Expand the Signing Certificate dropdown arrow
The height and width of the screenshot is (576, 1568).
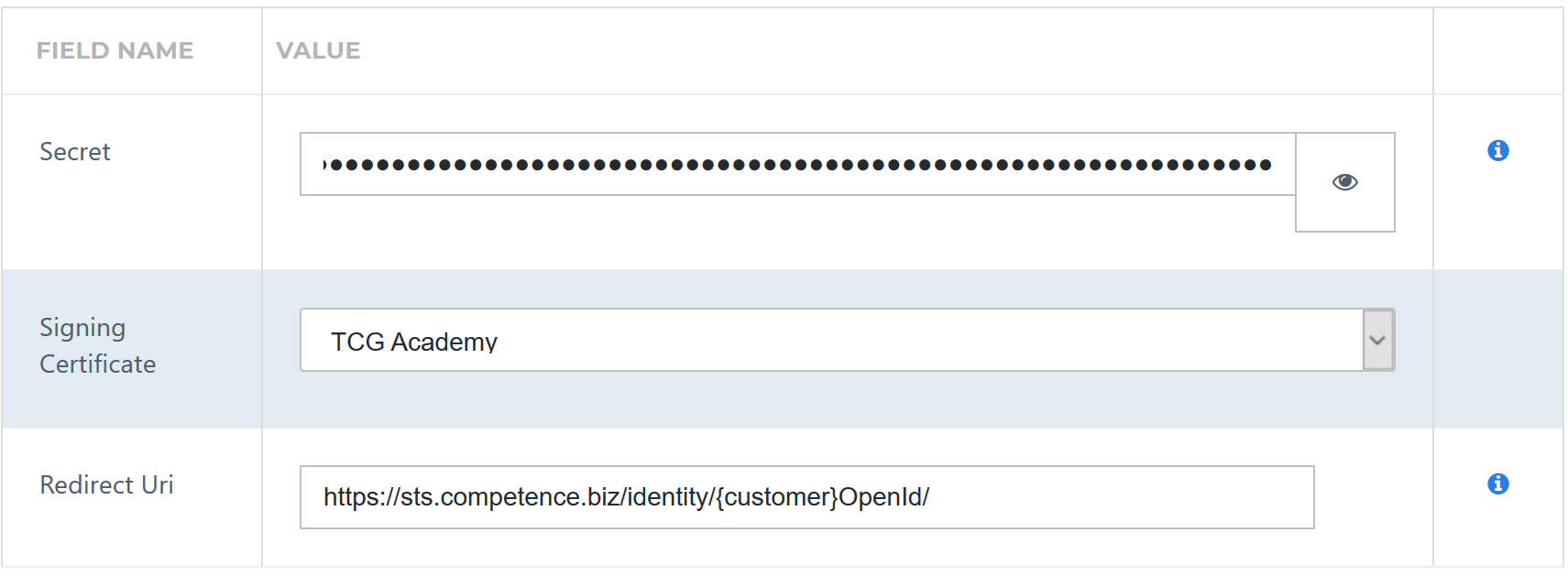point(1377,340)
